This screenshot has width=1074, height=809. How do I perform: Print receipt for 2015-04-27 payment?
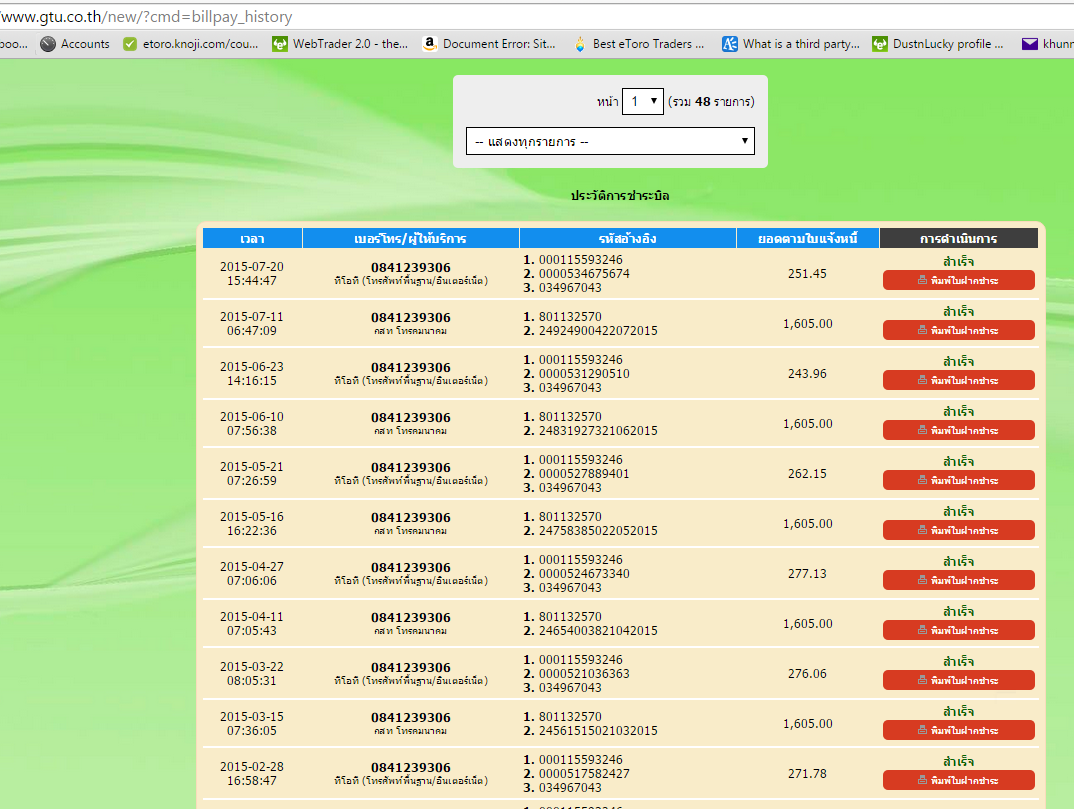(x=958, y=580)
